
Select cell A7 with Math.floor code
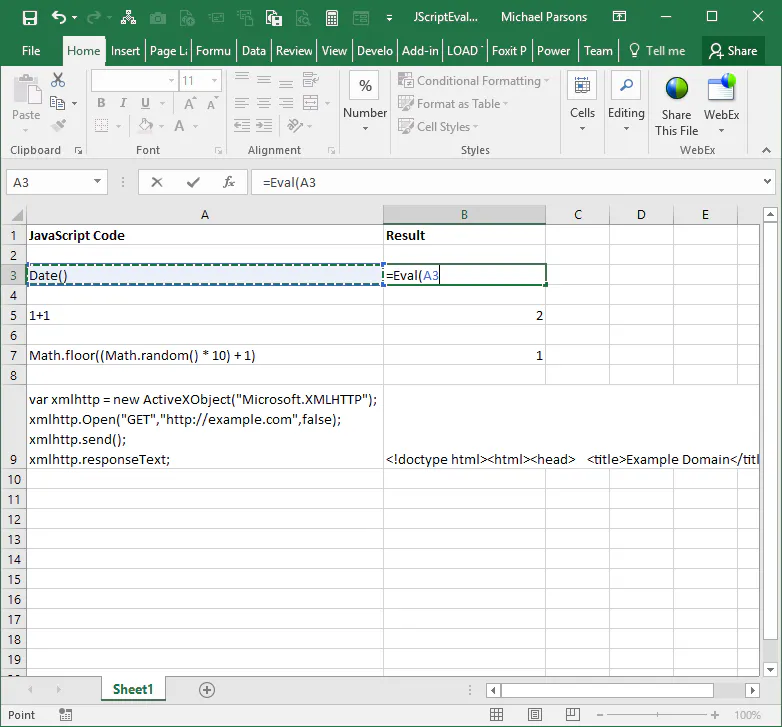[x=204, y=355]
